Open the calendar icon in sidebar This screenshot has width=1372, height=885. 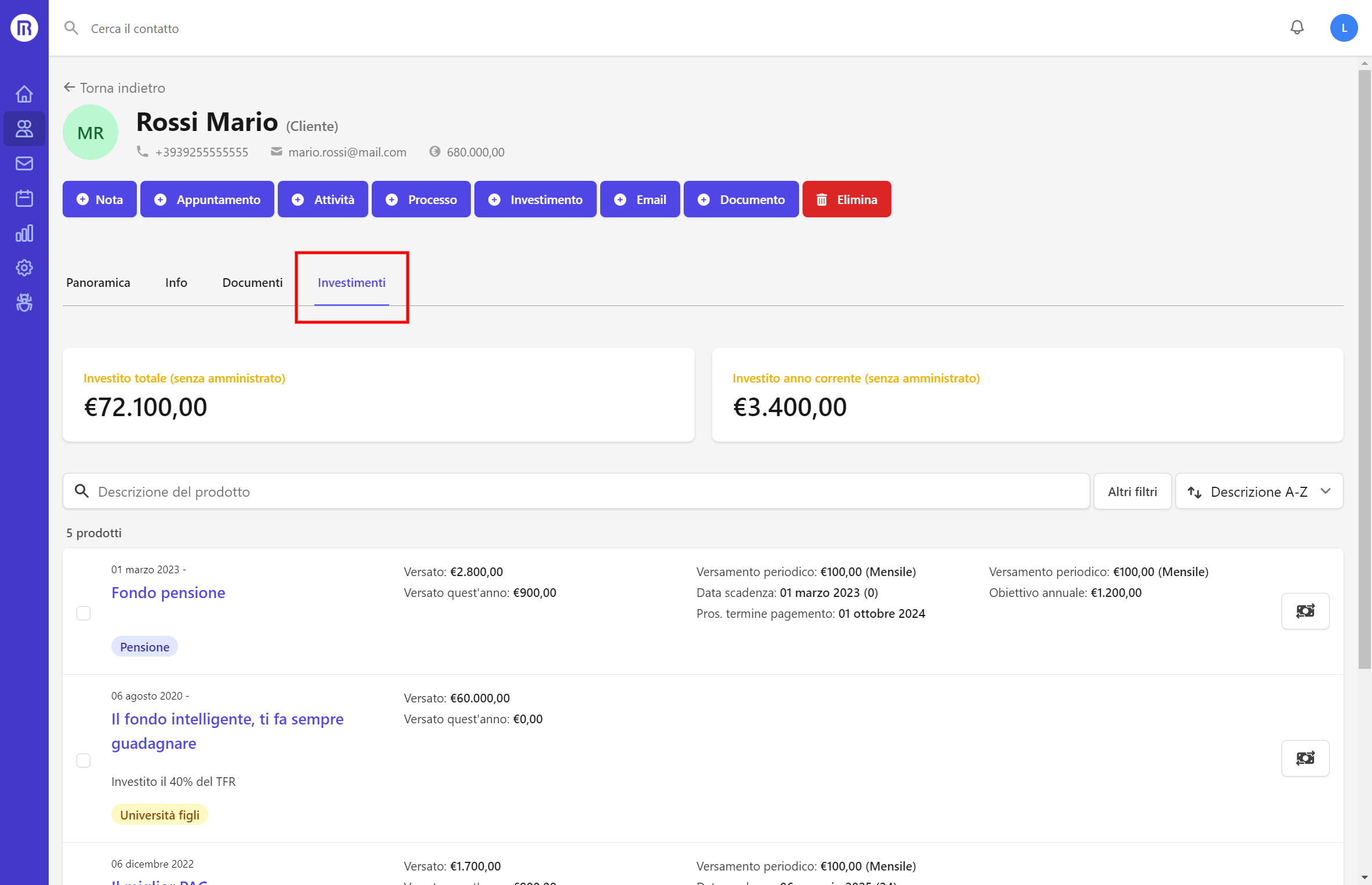coord(24,198)
